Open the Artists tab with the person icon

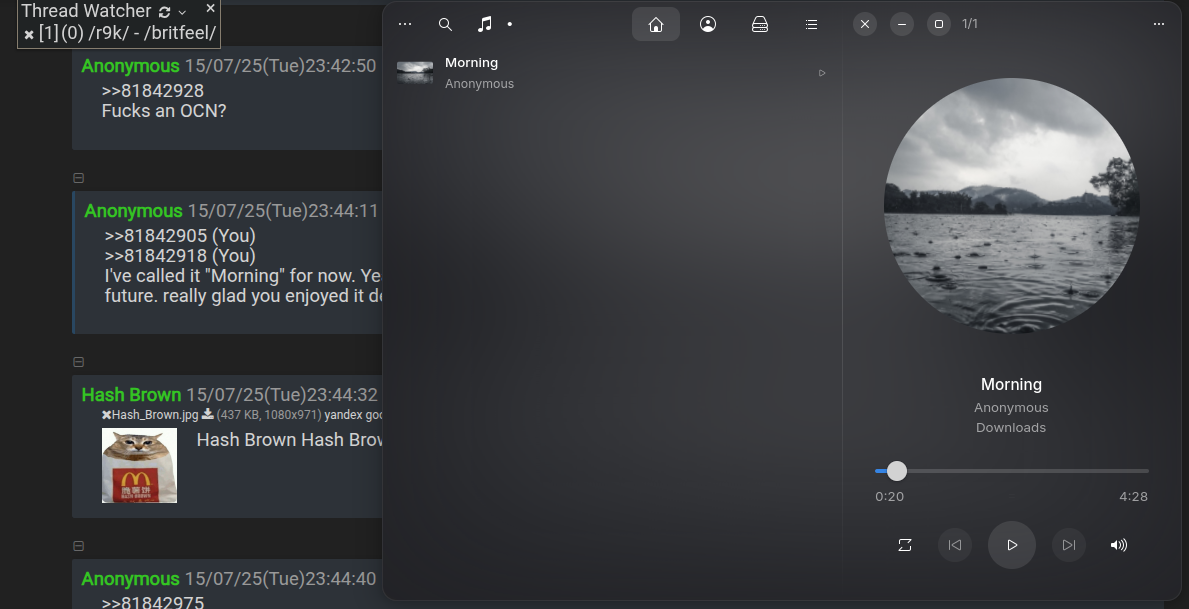coord(707,24)
